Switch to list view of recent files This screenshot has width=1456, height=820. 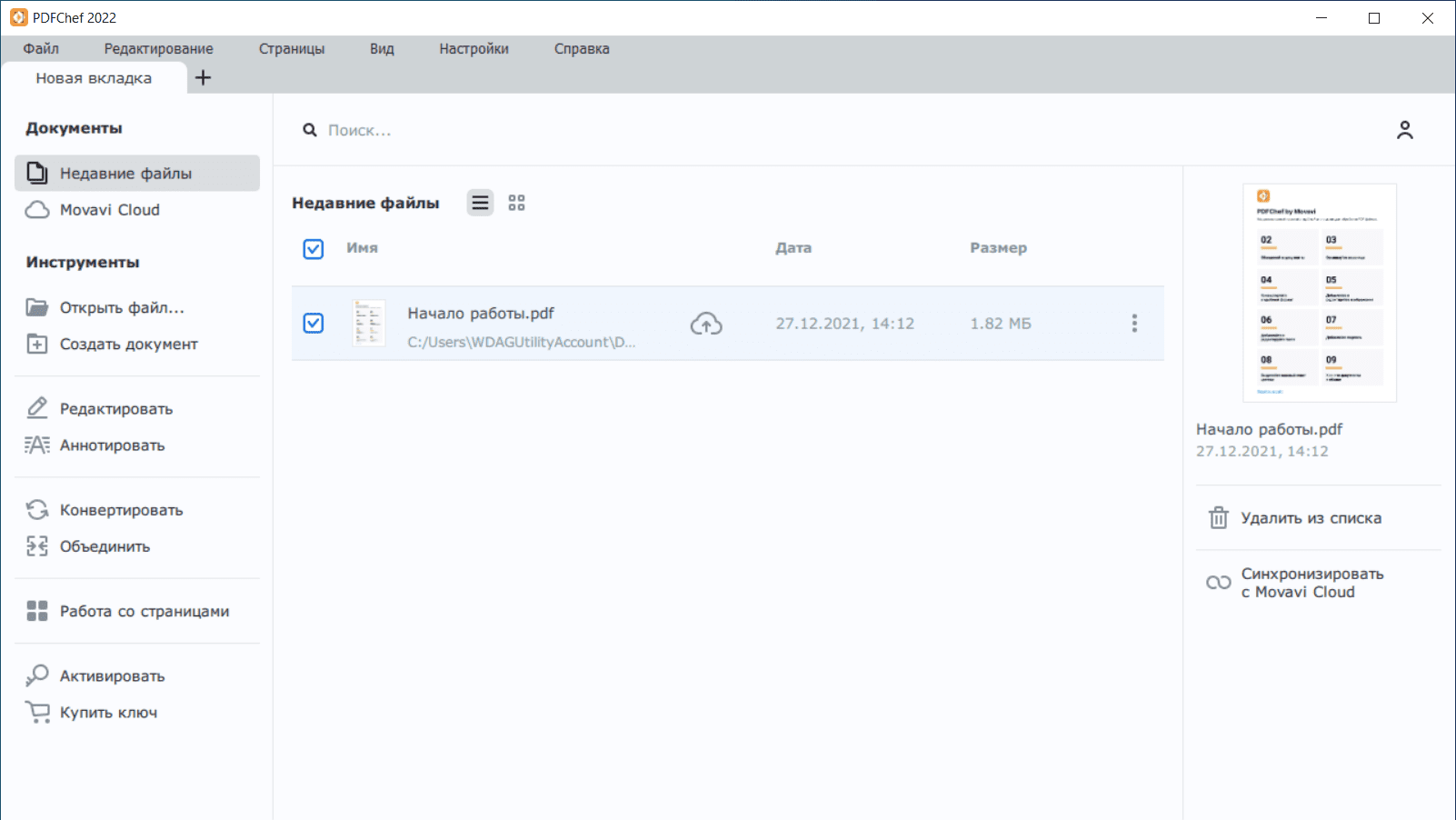(x=480, y=203)
